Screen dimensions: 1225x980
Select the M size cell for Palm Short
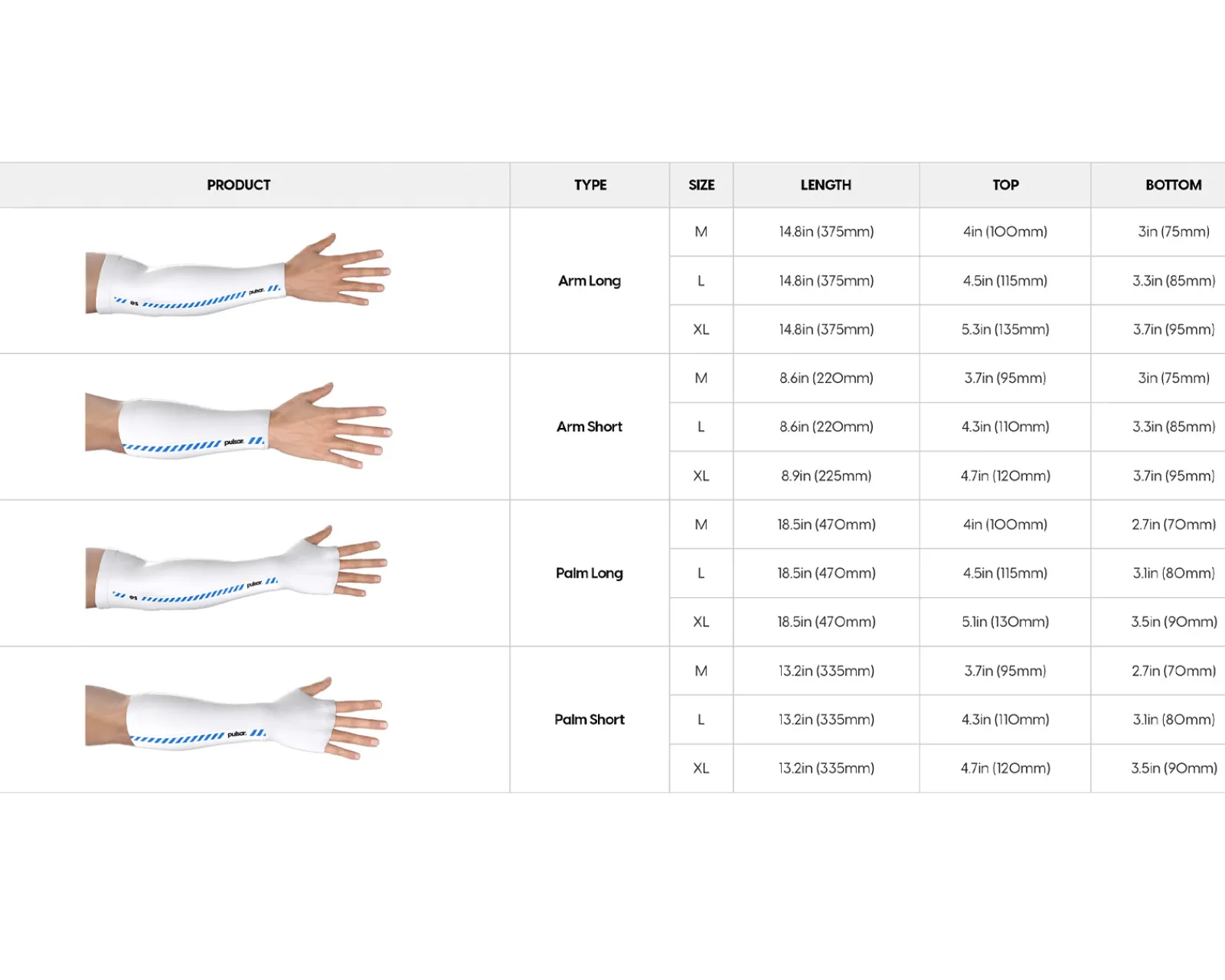tap(701, 671)
